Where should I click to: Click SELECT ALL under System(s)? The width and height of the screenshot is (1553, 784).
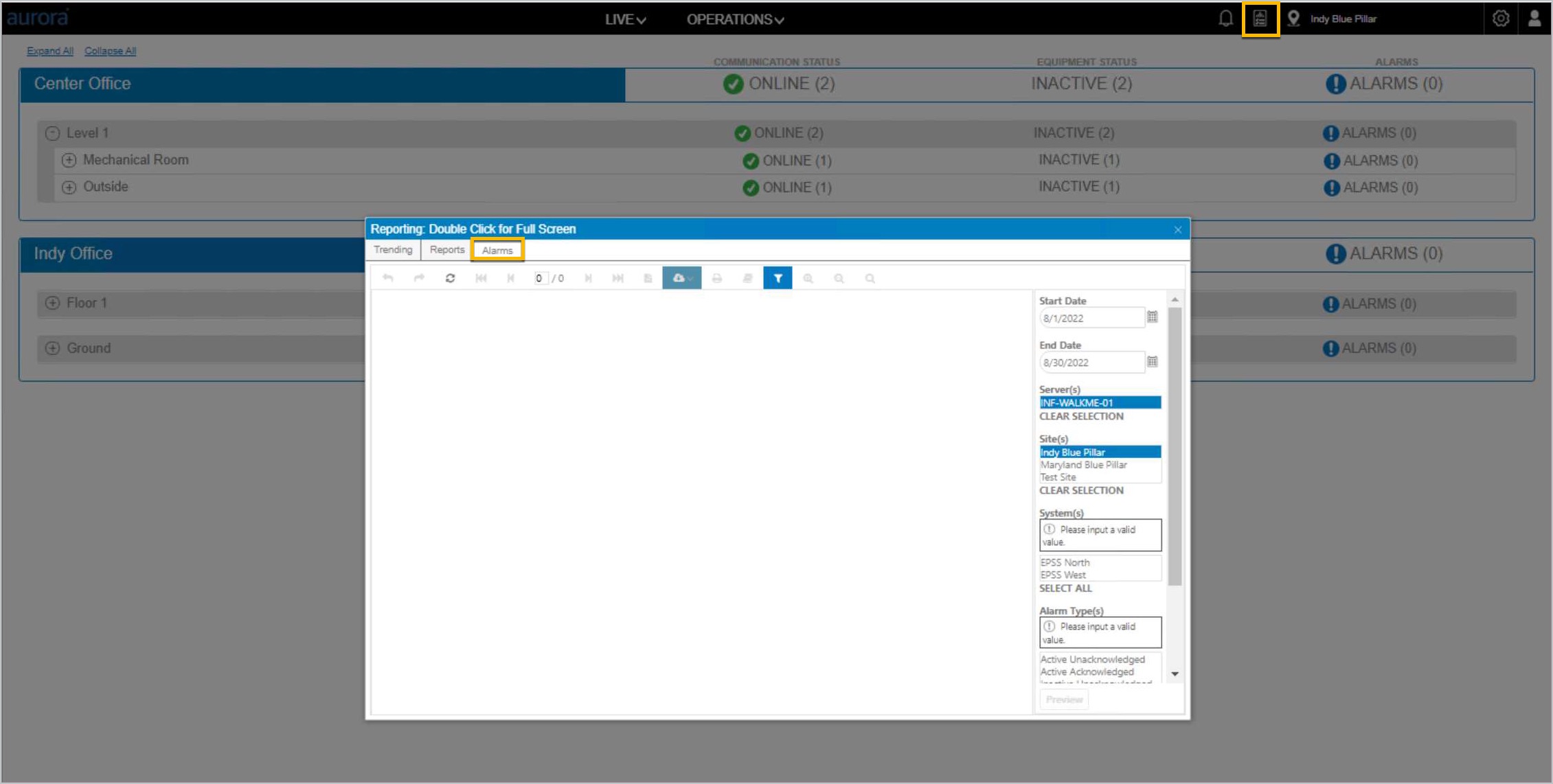click(x=1065, y=588)
